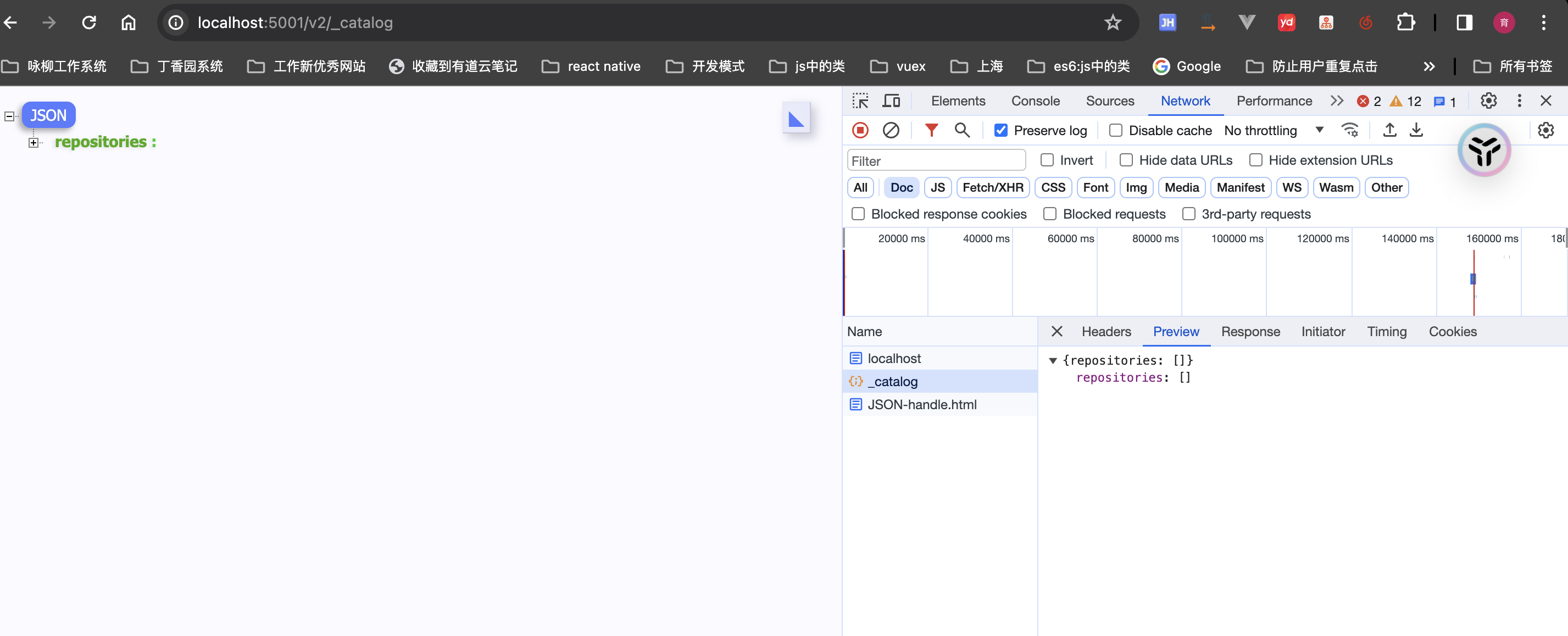Switch to the Response tab in DevTools
1568x636 pixels.
pos(1250,331)
